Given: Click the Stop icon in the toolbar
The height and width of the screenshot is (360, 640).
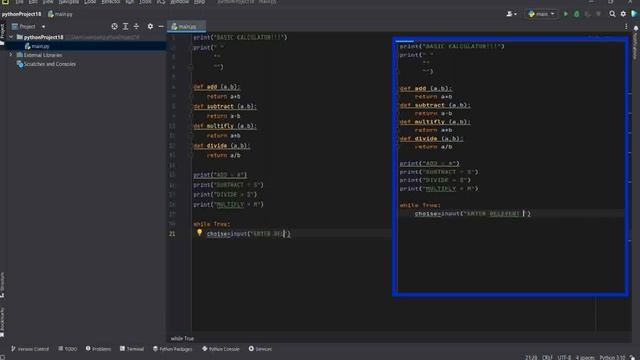Looking at the screenshot, I should [x=598, y=14].
